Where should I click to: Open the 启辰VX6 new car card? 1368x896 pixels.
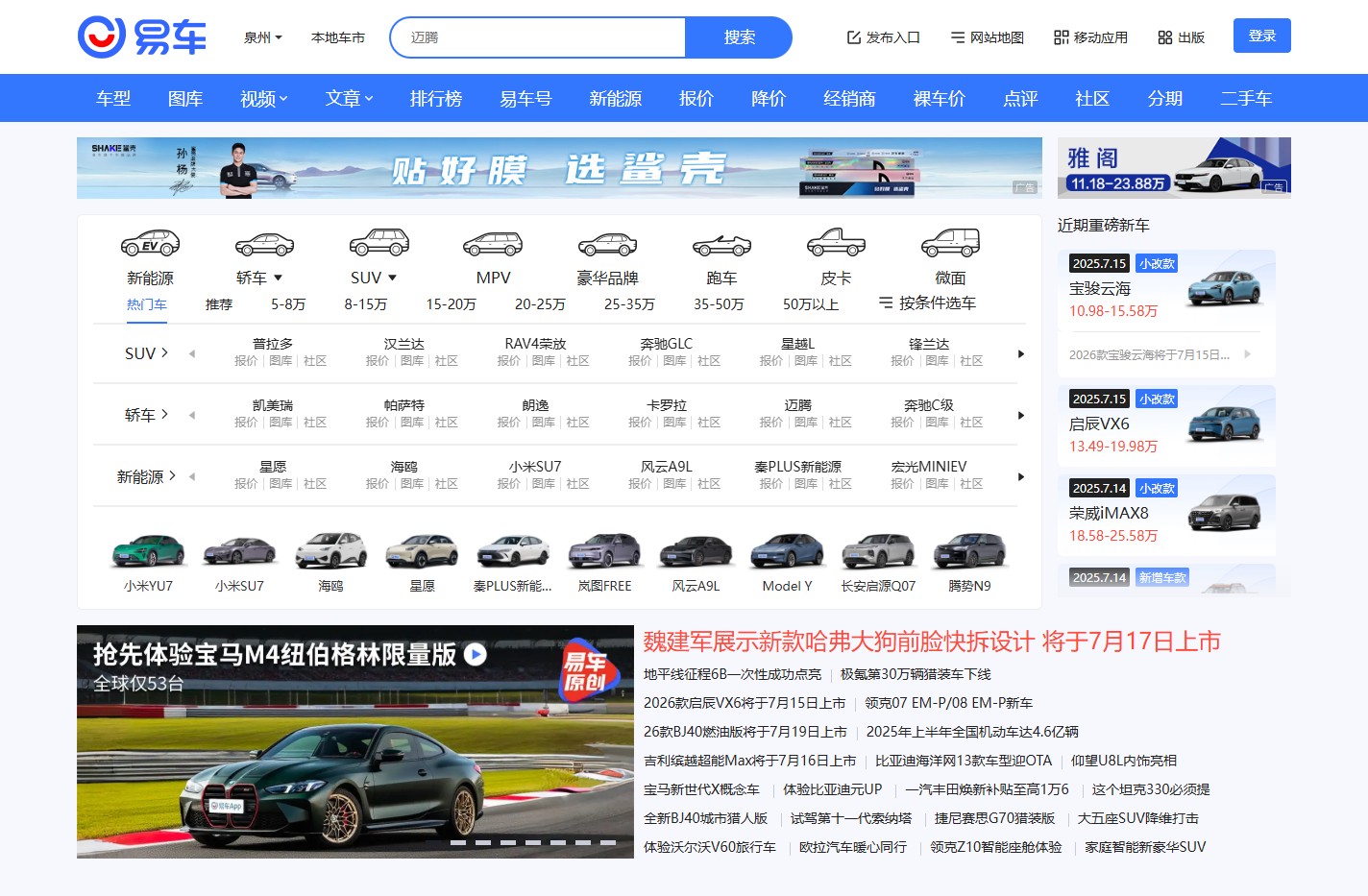(1166, 426)
